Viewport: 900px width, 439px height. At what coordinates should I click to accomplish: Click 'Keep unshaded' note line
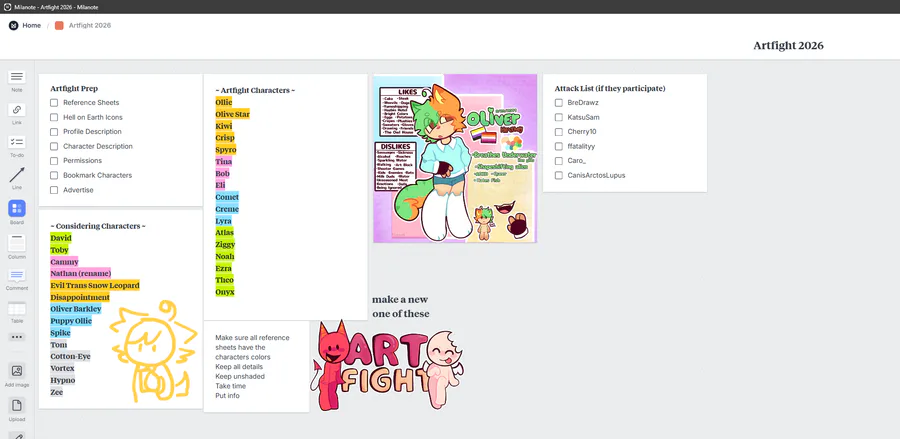pos(240,376)
